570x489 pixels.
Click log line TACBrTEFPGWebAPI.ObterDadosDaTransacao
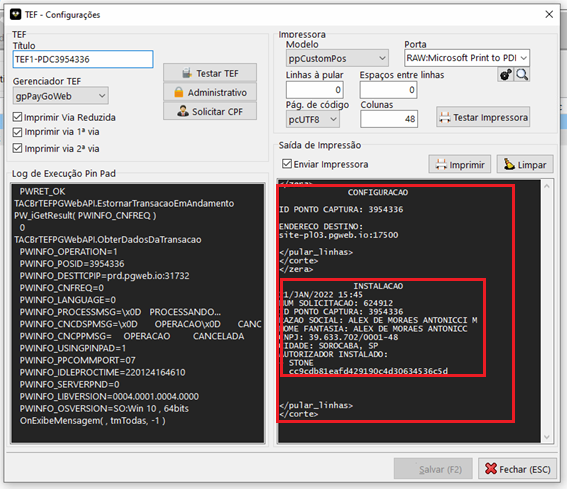(x=108, y=240)
